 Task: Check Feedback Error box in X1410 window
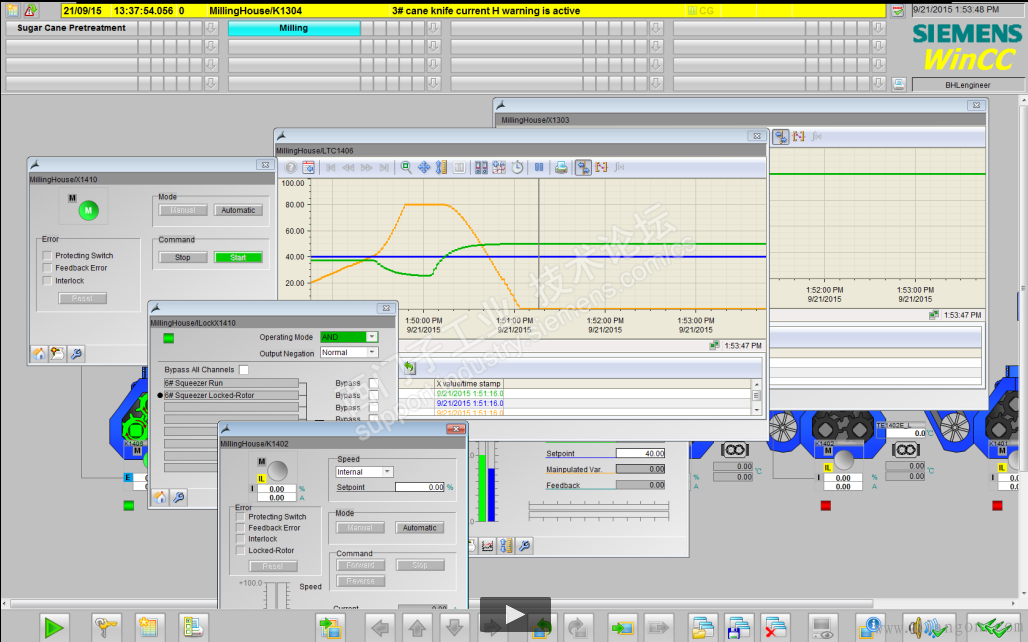pos(47,268)
